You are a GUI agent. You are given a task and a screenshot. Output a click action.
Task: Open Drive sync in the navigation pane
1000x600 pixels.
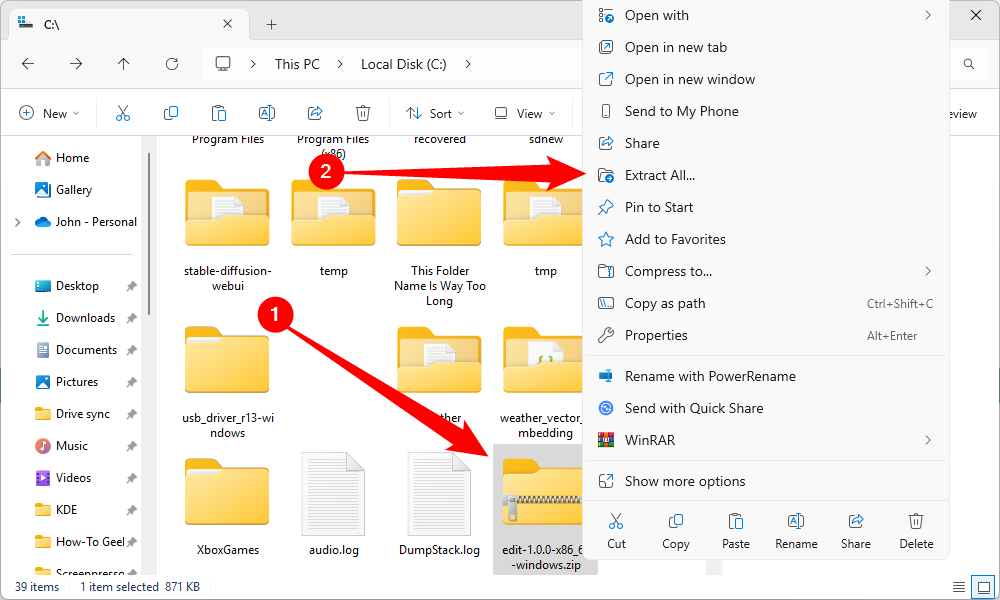[72, 414]
